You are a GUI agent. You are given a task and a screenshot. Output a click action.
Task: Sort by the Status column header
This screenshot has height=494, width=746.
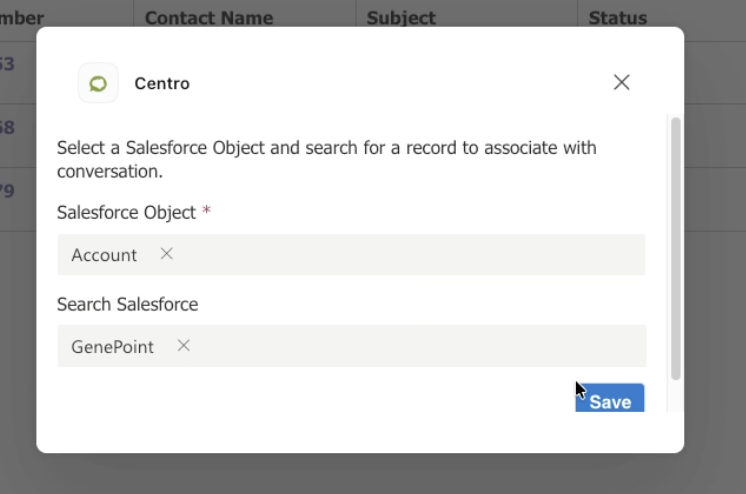[x=618, y=18]
